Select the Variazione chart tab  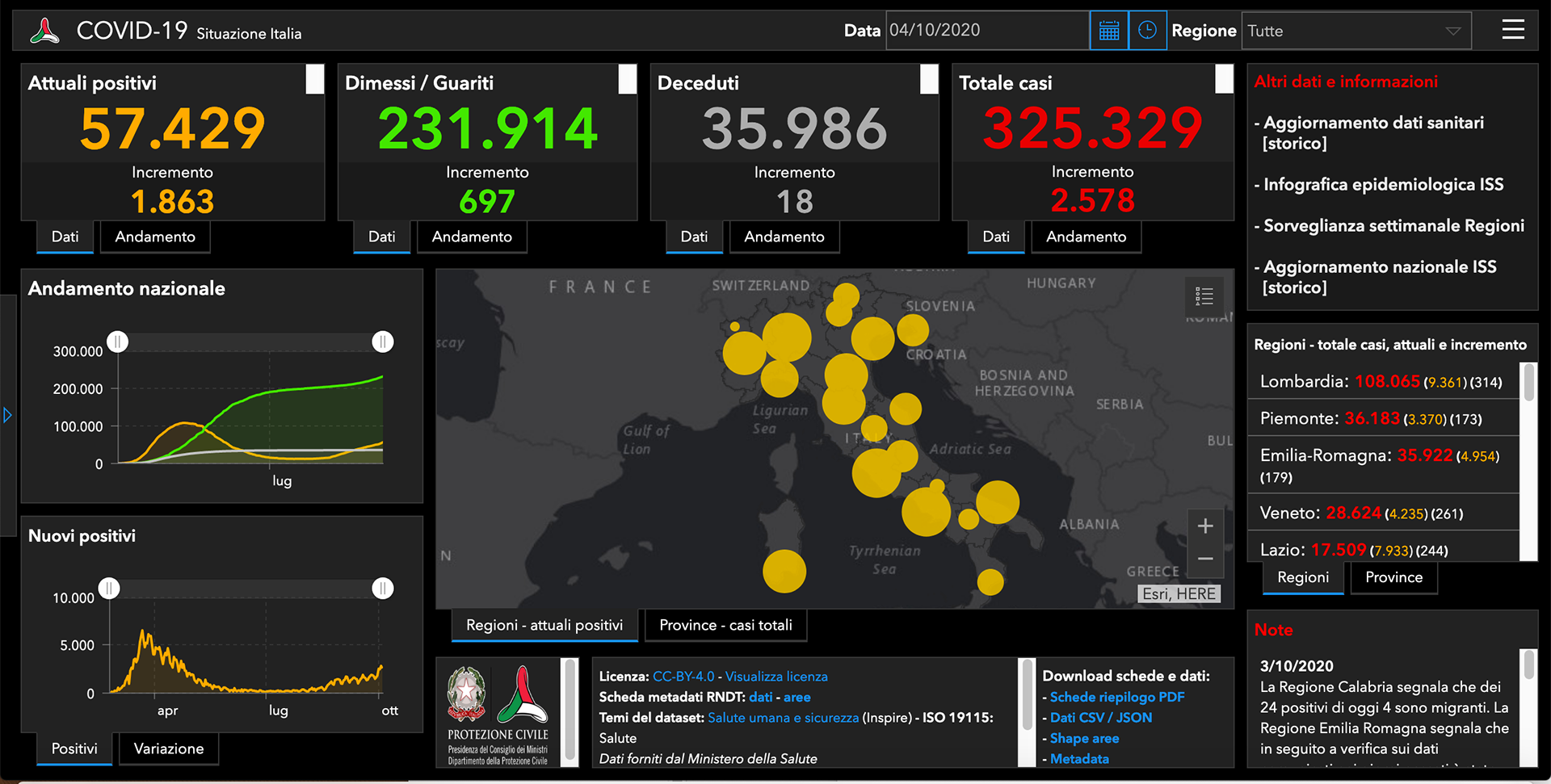pos(169,748)
